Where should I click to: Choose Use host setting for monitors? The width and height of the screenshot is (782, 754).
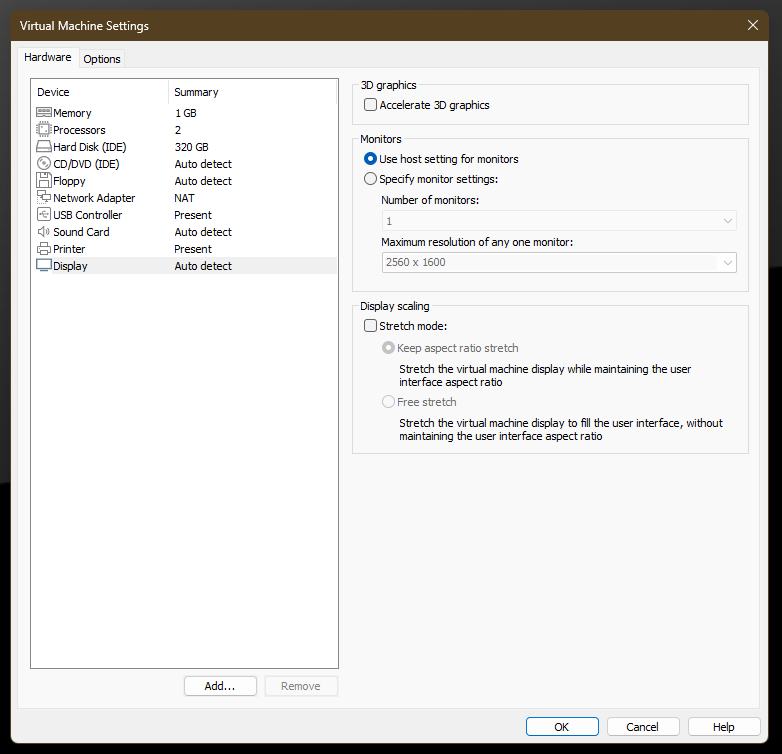click(x=370, y=159)
